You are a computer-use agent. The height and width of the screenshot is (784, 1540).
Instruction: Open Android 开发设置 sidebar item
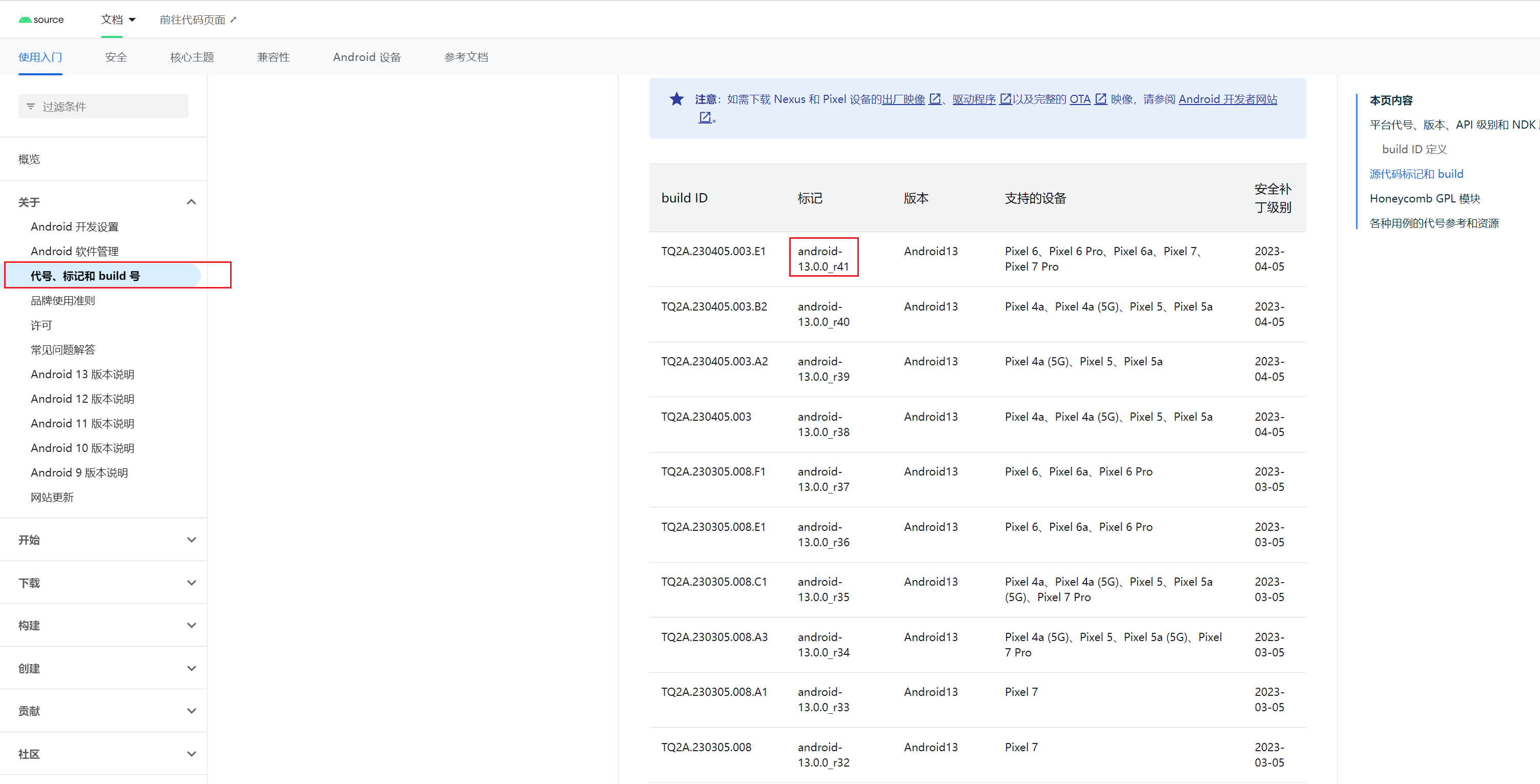point(75,226)
